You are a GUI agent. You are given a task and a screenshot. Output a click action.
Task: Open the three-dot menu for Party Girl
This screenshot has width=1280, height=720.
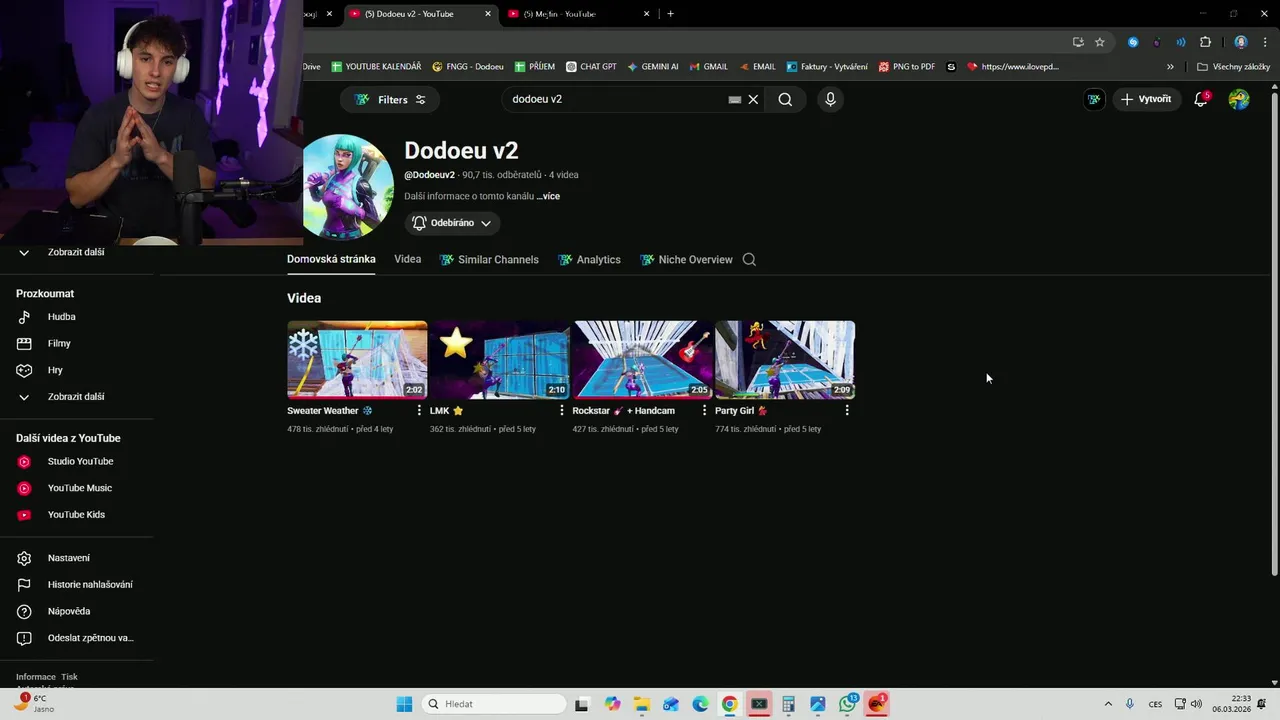(x=847, y=410)
